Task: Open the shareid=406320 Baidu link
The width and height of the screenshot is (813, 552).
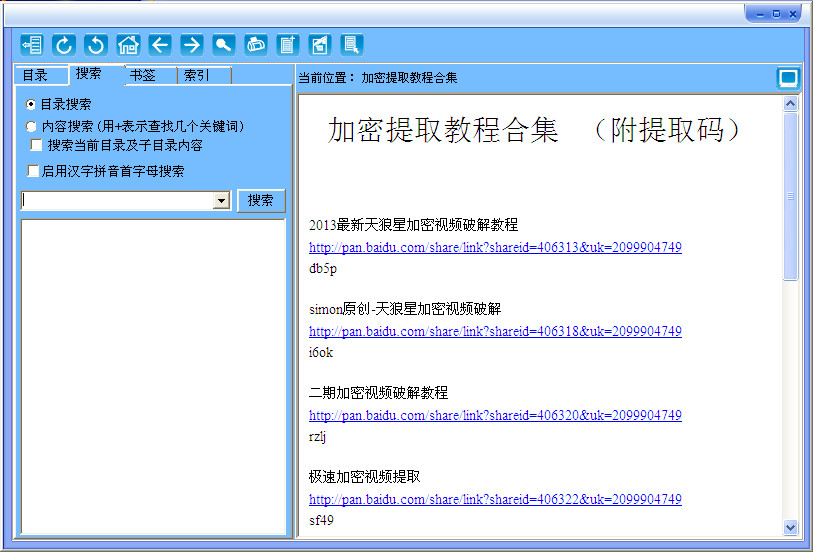Action: tap(495, 415)
